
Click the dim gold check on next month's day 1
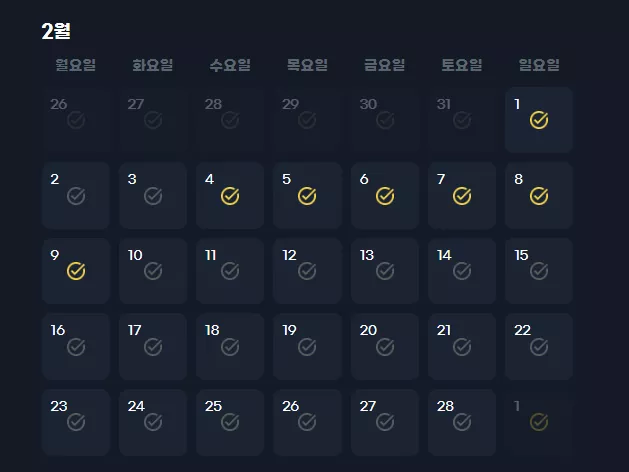pos(539,421)
